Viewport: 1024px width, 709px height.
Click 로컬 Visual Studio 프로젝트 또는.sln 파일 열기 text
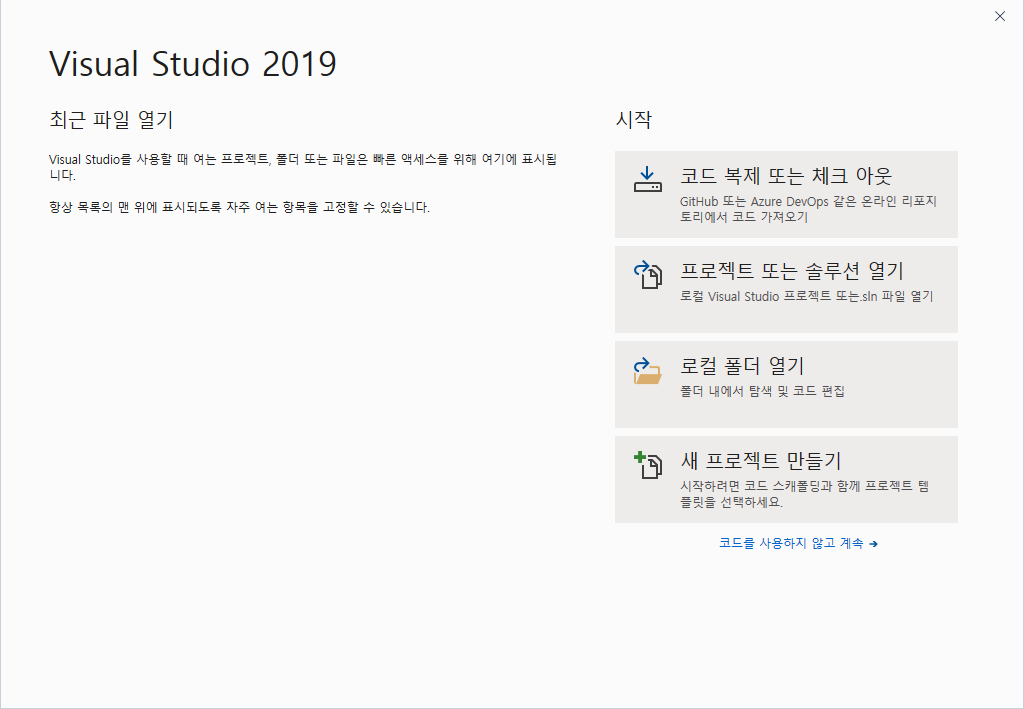(x=807, y=296)
